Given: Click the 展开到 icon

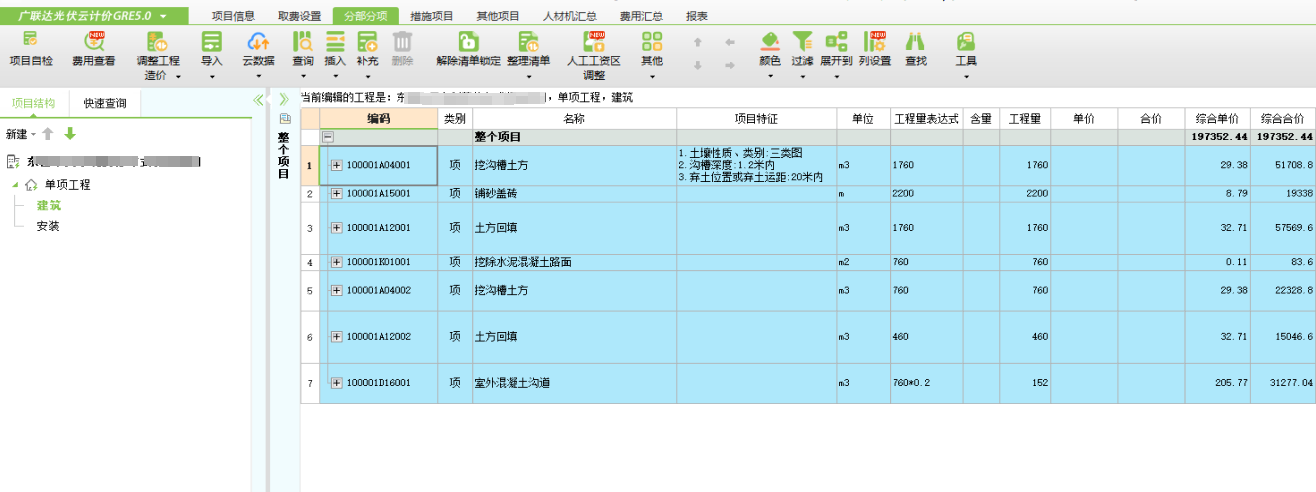Looking at the screenshot, I should click(x=836, y=42).
